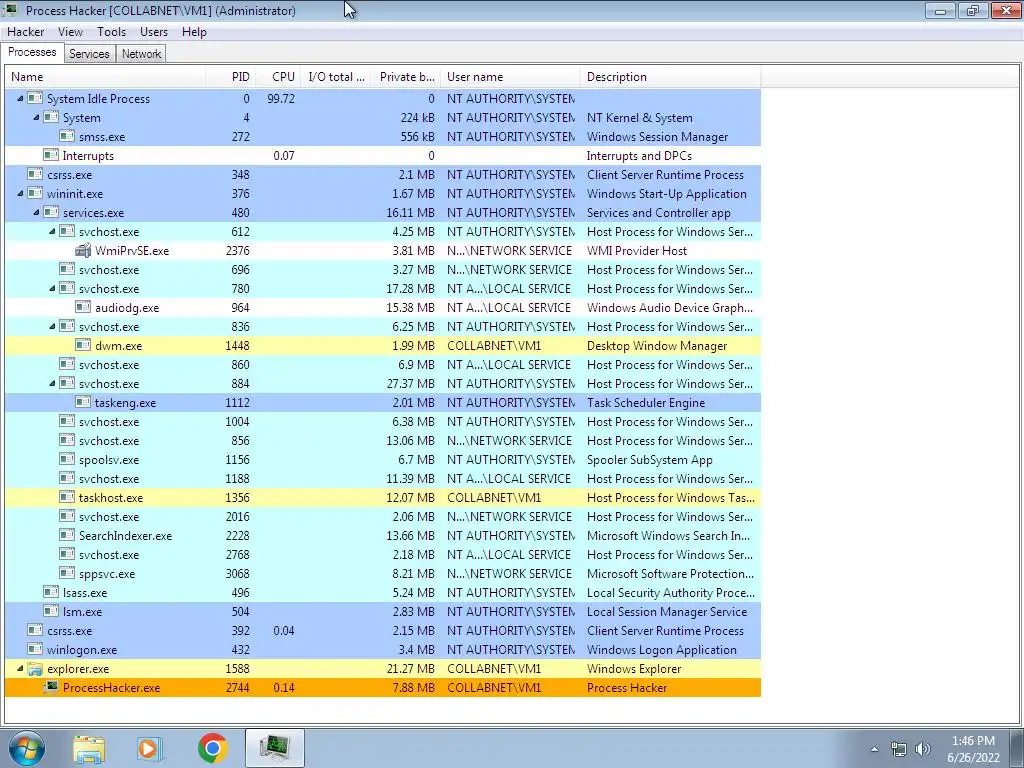Collapse svchost.exe PID 780 node
The image size is (1024, 768).
[x=52, y=289]
